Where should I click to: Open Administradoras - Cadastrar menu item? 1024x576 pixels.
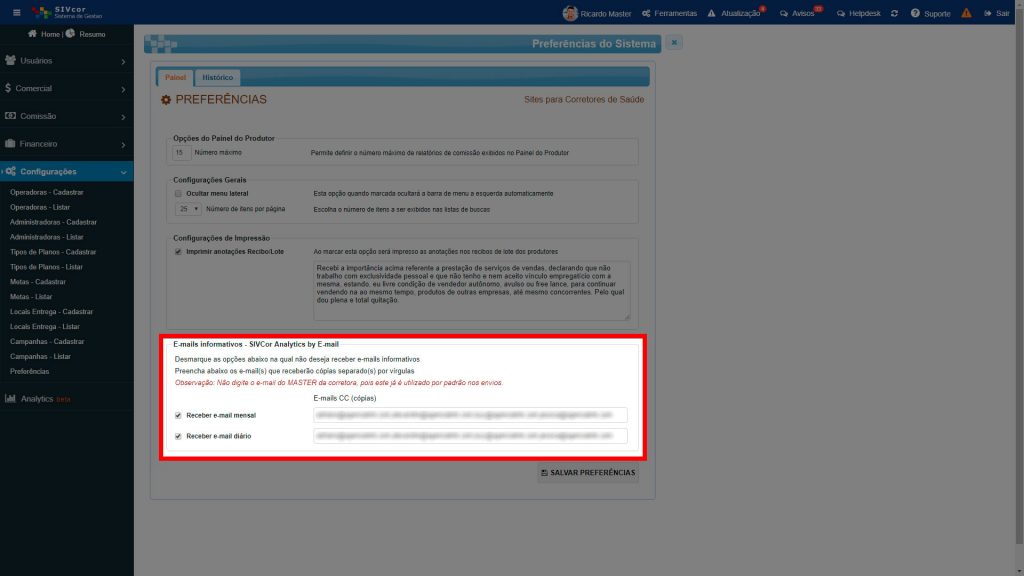[53, 222]
